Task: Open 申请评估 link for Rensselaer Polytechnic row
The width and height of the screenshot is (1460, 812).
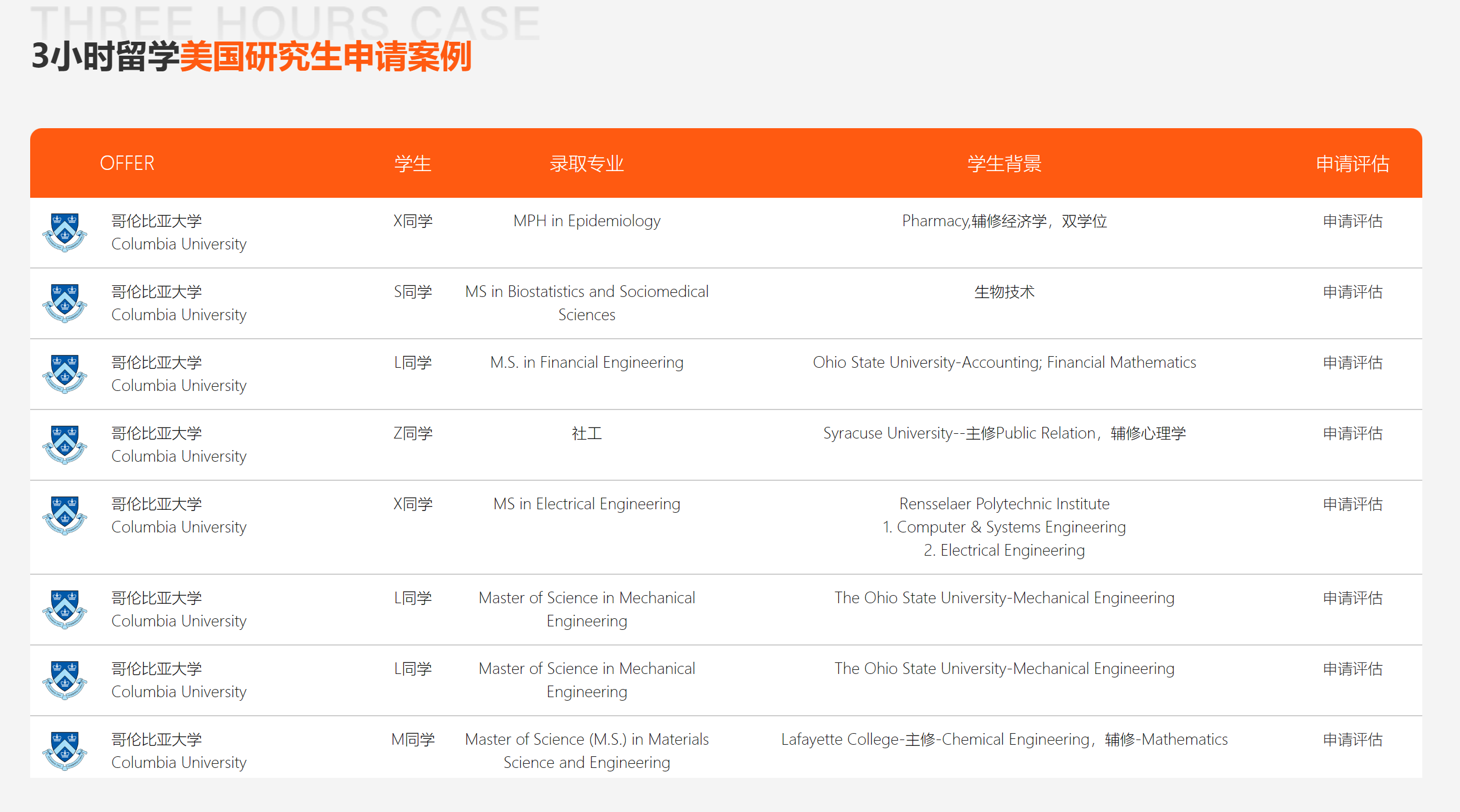Action: 1353,504
